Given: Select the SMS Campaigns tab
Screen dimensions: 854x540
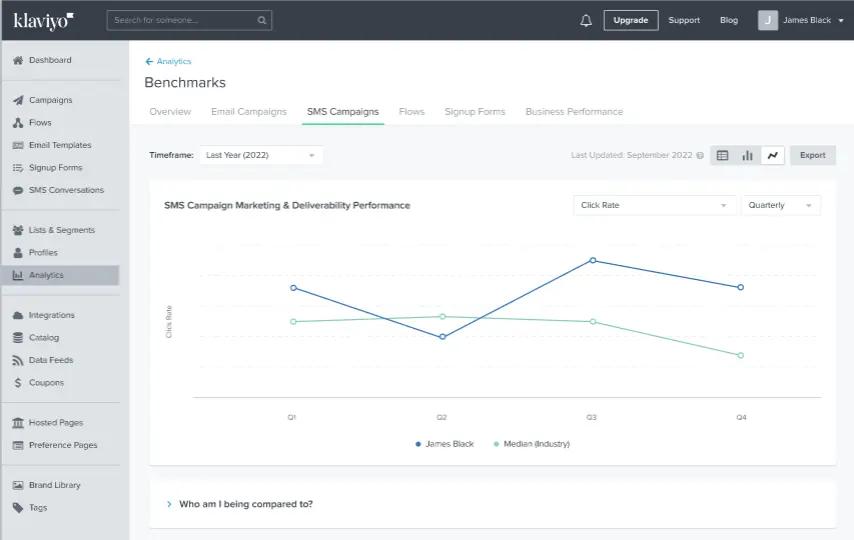Looking at the screenshot, I should 343,112.
